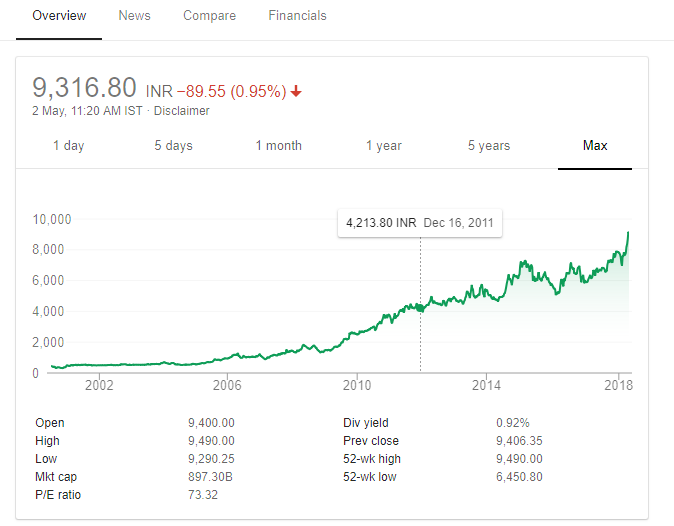Switch to 5 years range

pos(489,146)
